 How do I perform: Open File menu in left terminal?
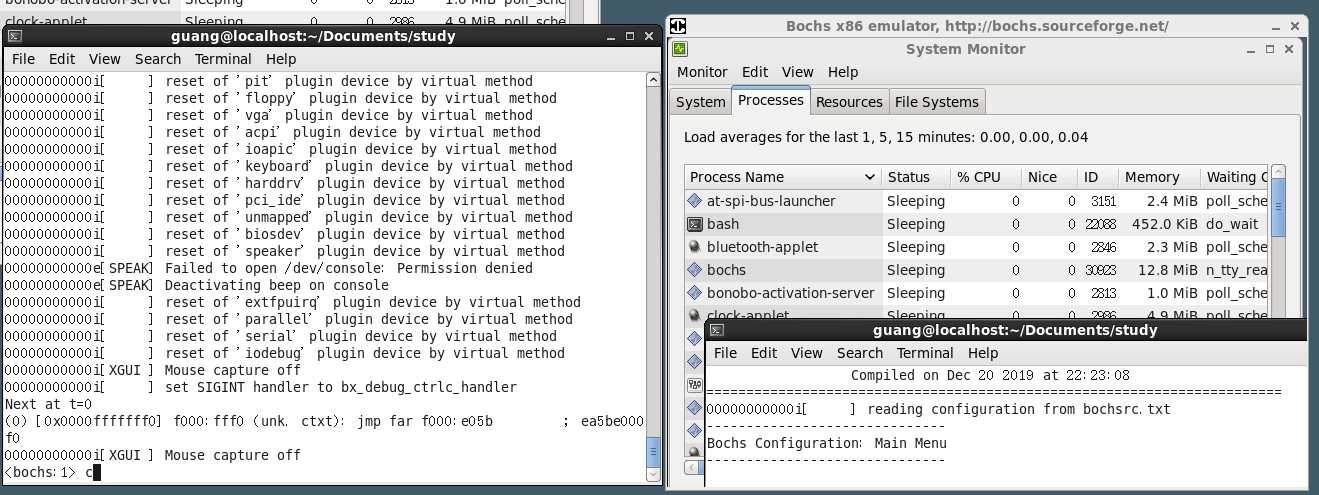click(x=23, y=59)
